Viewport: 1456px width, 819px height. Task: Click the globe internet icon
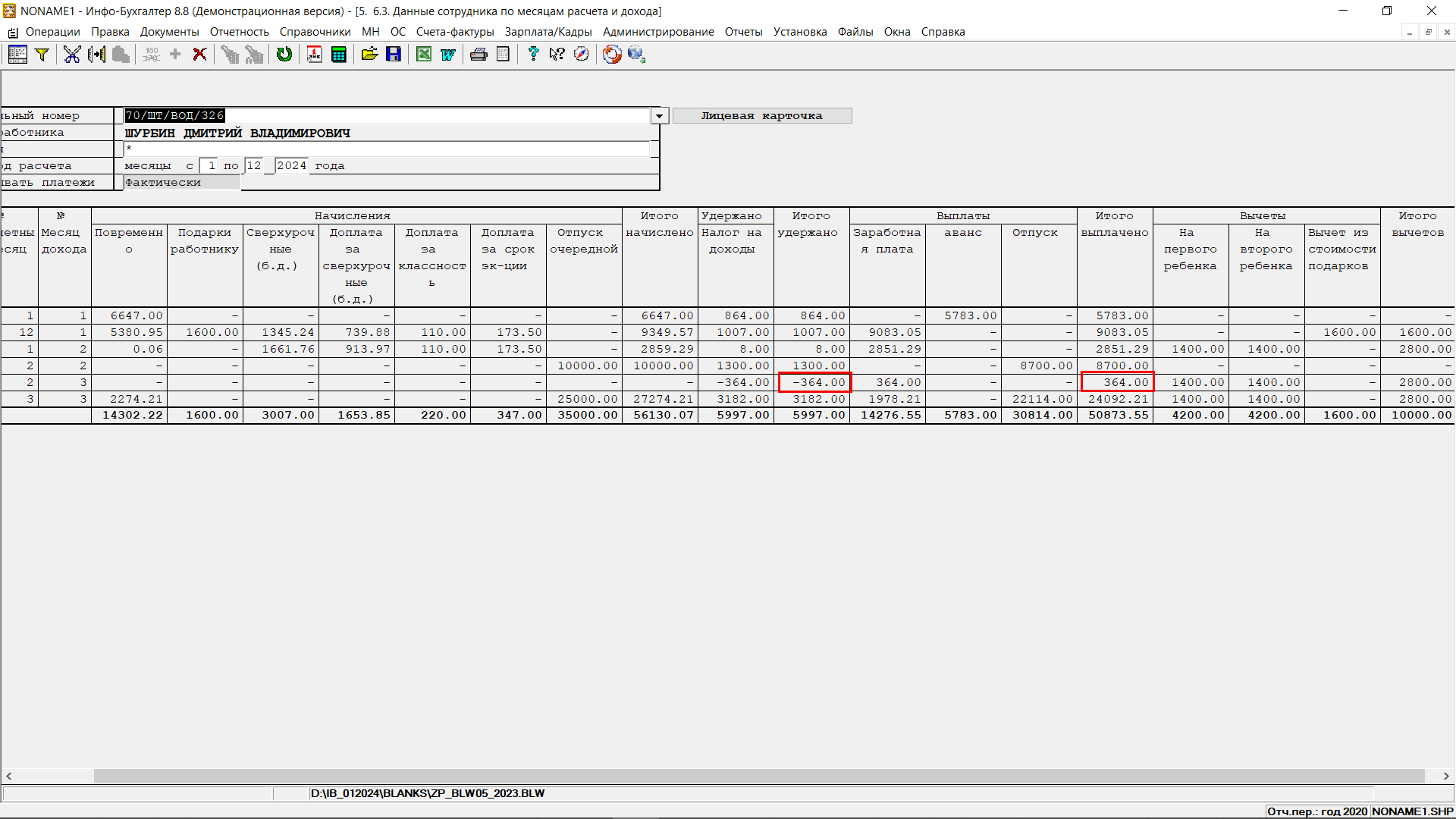(x=636, y=55)
